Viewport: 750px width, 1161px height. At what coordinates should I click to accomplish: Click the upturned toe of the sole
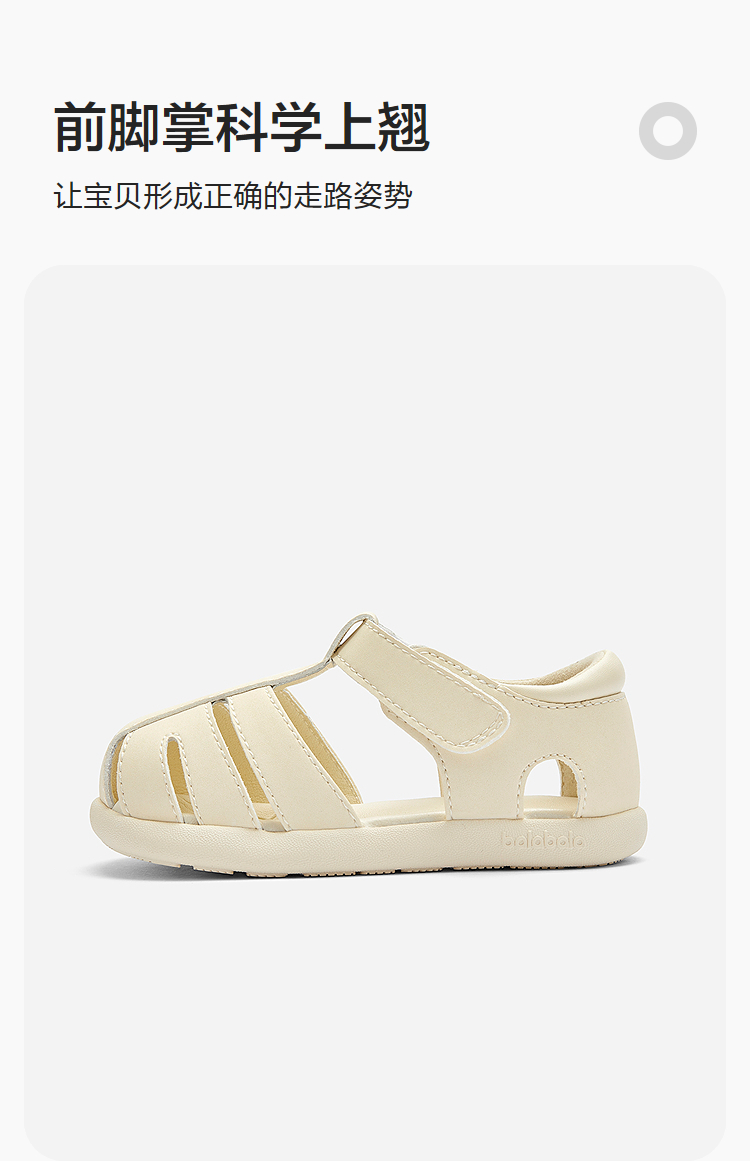click(113, 823)
